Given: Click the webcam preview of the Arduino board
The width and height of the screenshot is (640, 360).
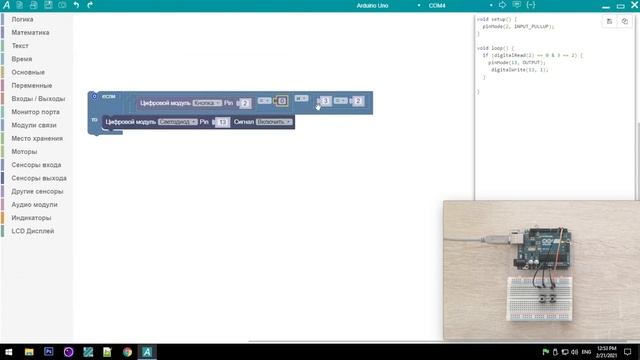Looking at the screenshot, I should coord(541,270).
